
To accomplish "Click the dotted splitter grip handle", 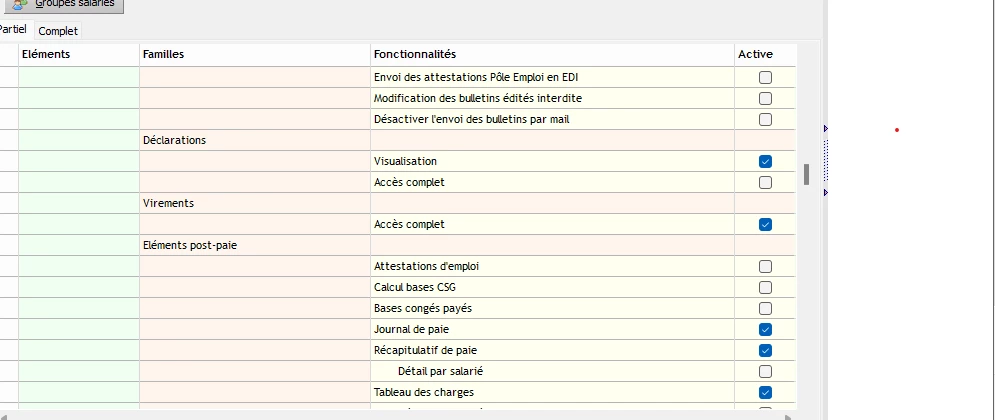I will click(x=826, y=160).
